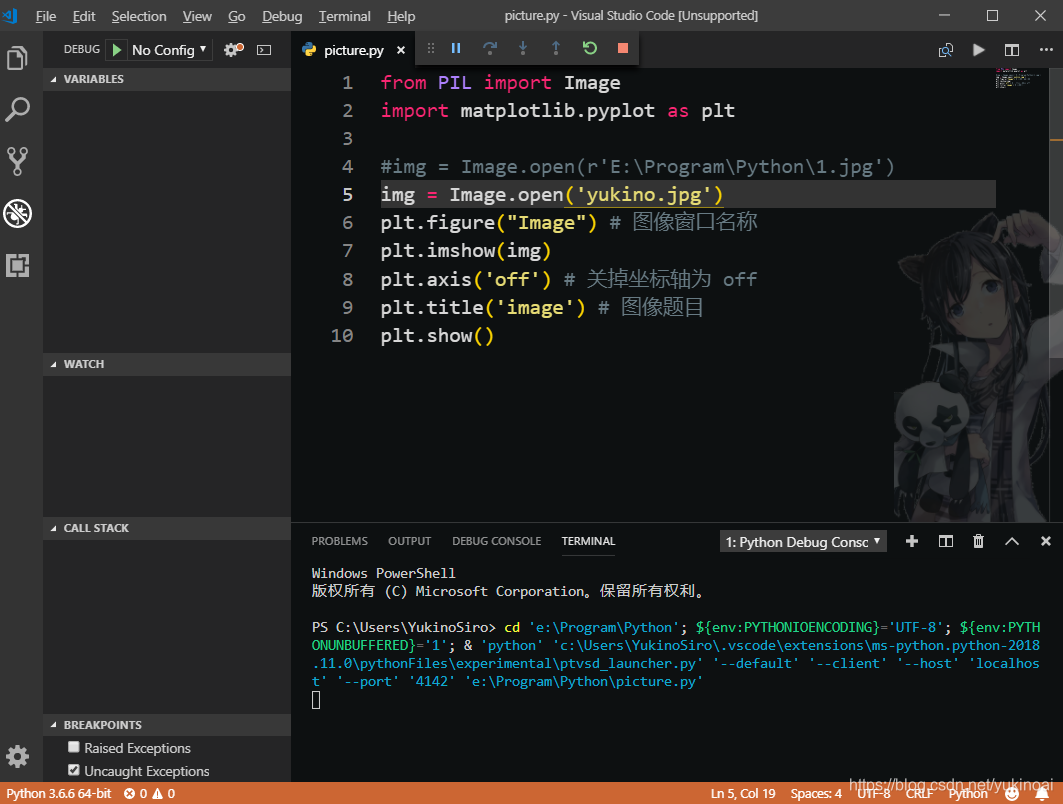Open changes compare icon in editor title

click(946, 50)
